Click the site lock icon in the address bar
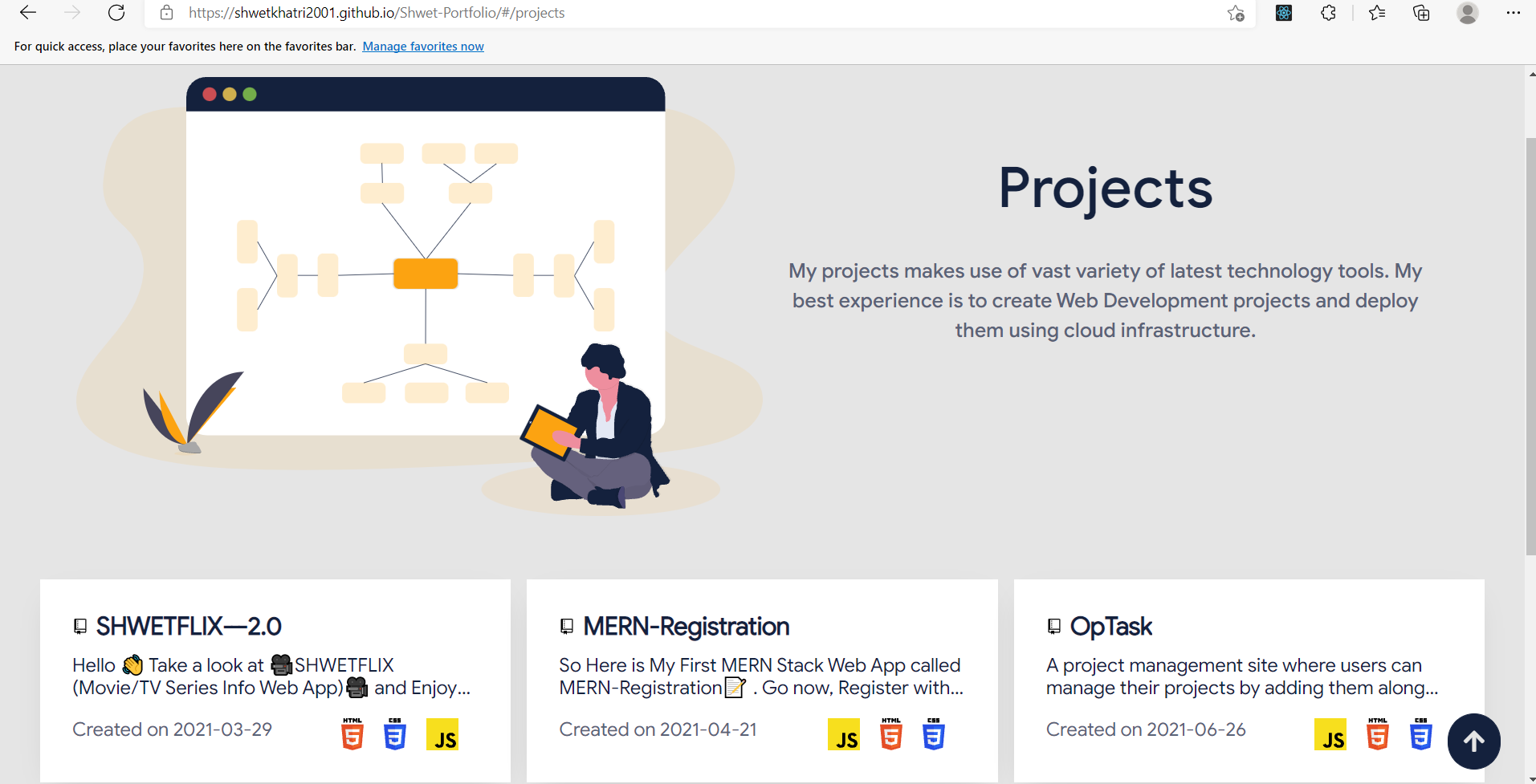The image size is (1536, 784). (x=167, y=13)
